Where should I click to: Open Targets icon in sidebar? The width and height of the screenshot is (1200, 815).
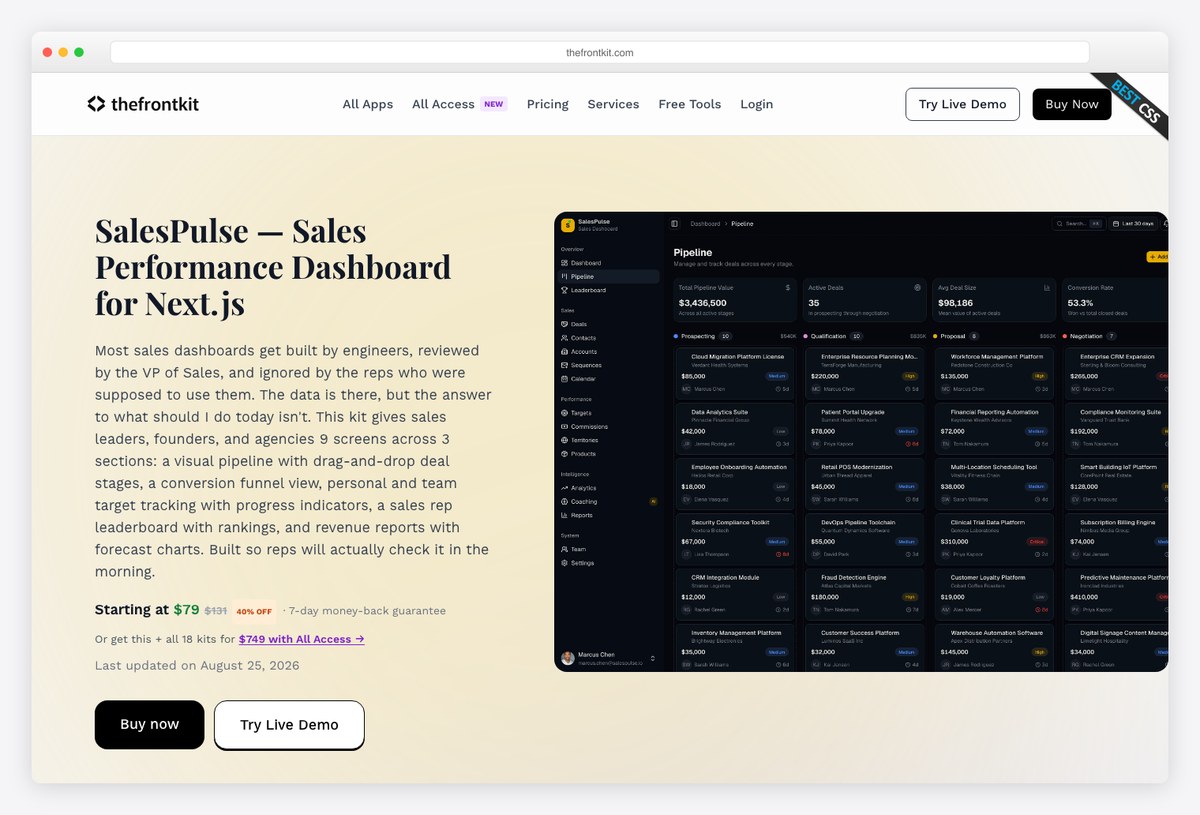coord(565,413)
